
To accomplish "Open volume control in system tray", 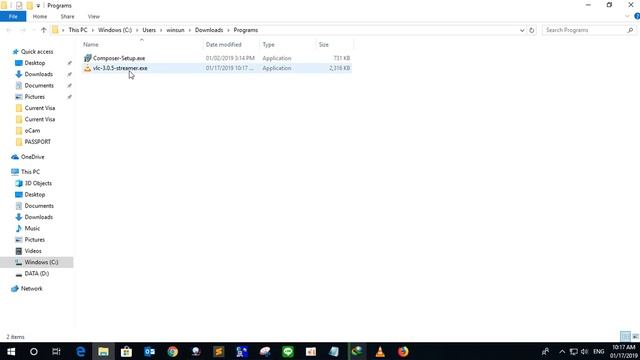I will pos(584,351).
